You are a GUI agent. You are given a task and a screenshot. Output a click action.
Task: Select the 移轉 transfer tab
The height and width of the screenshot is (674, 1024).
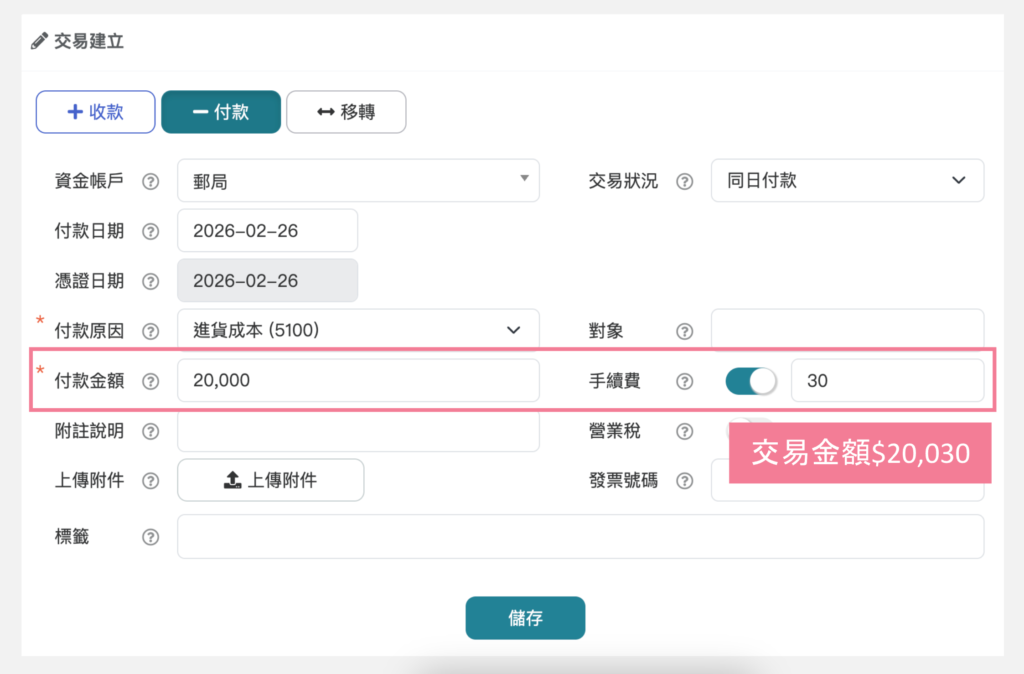tap(346, 112)
